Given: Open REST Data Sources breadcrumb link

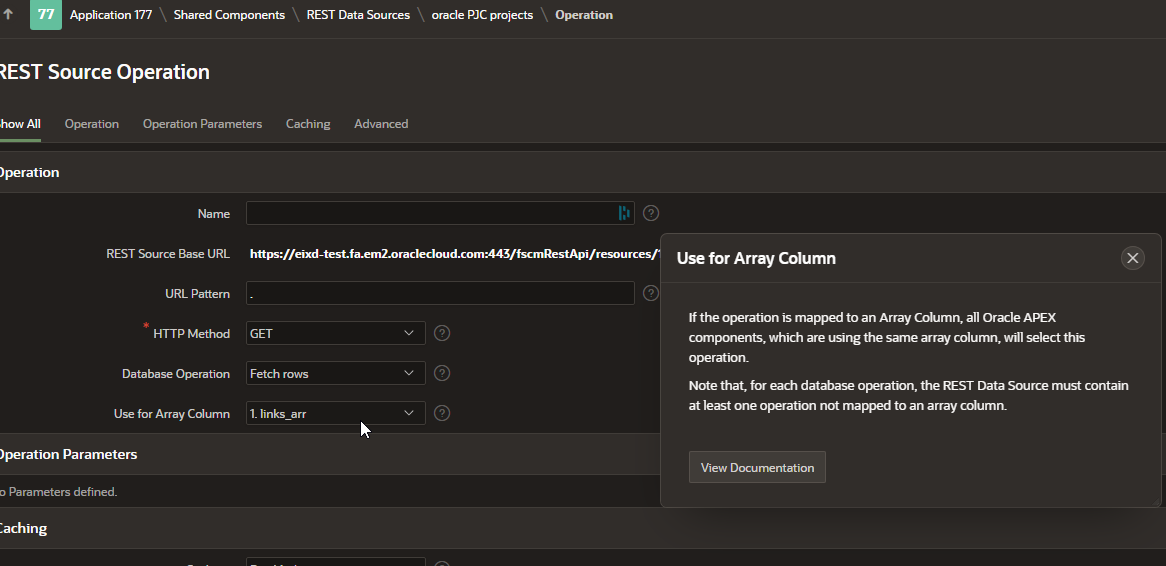Looking at the screenshot, I should tap(358, 15).
